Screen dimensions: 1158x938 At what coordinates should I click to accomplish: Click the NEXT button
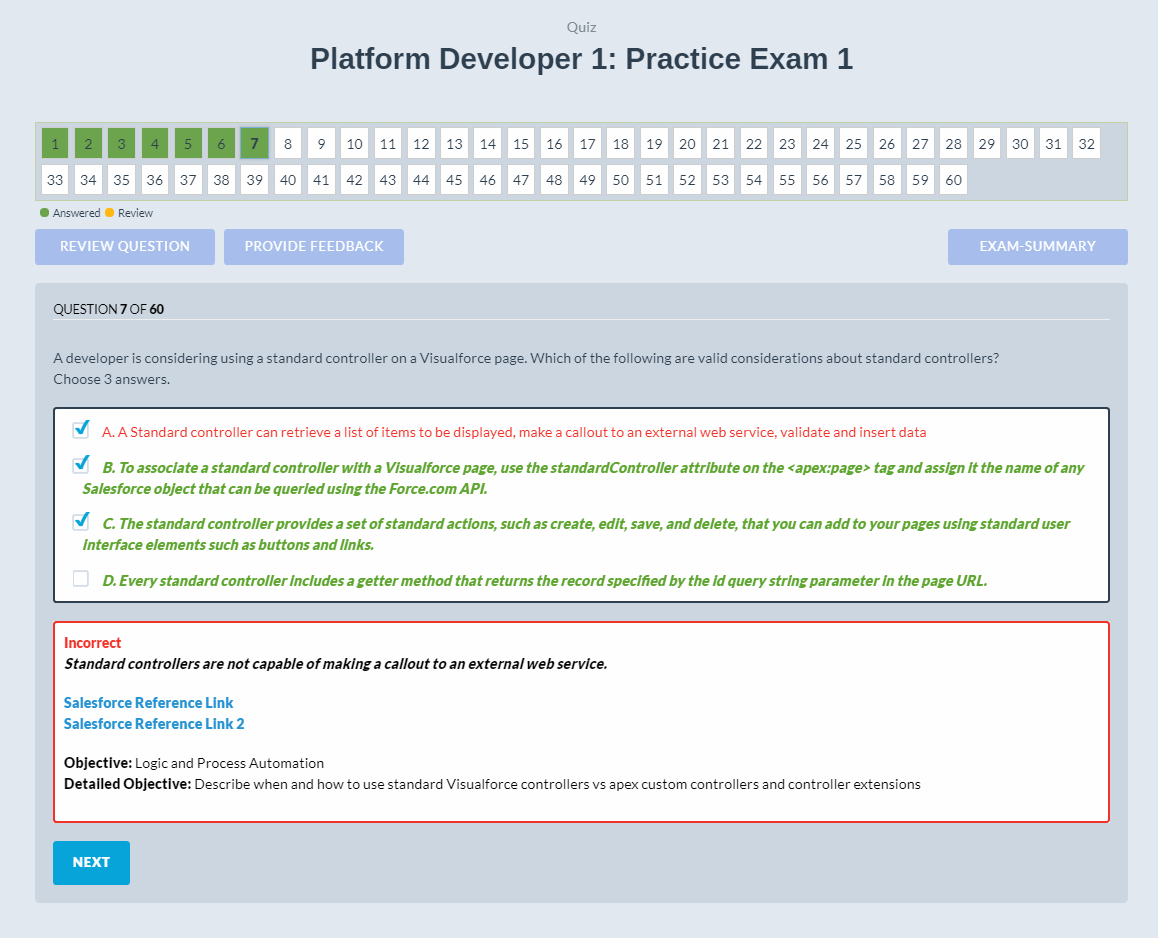(x=91, y=862)
